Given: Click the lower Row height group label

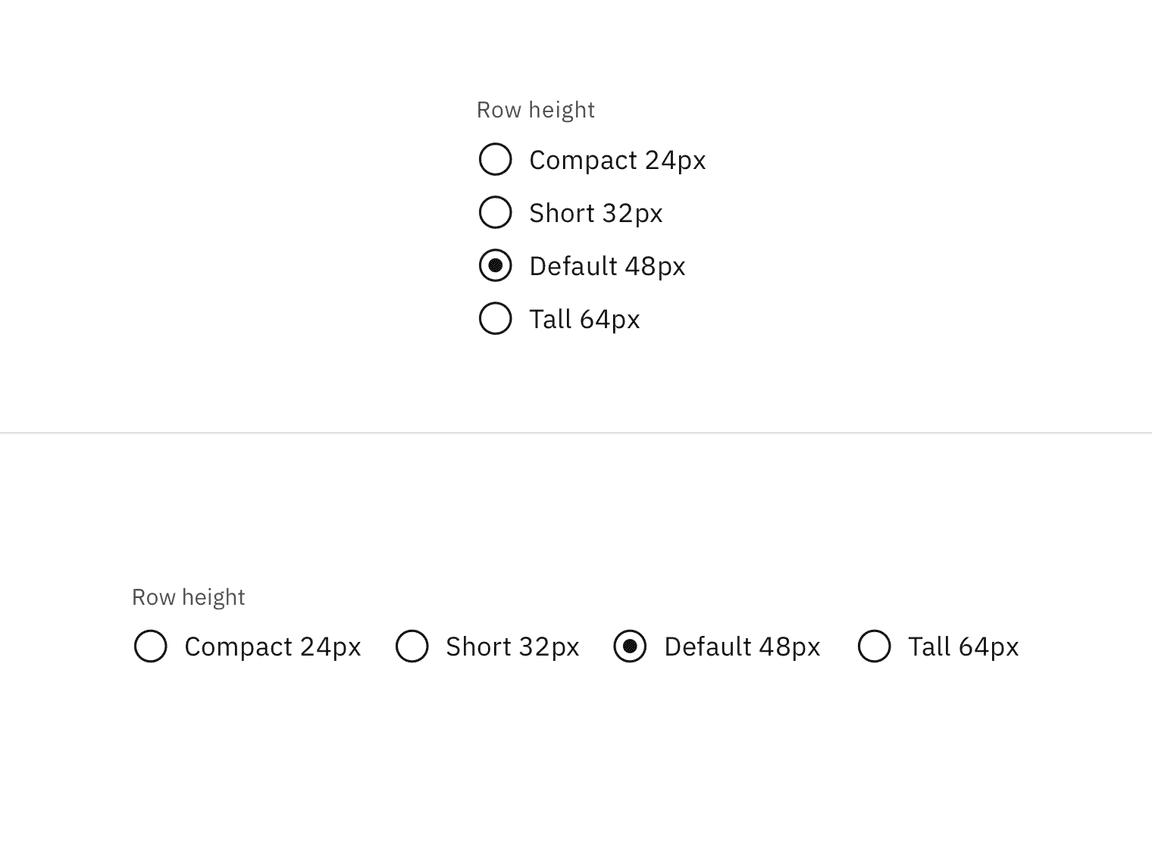Looking at the screenshot, I should pyautogui.click(x=188, y=597).
